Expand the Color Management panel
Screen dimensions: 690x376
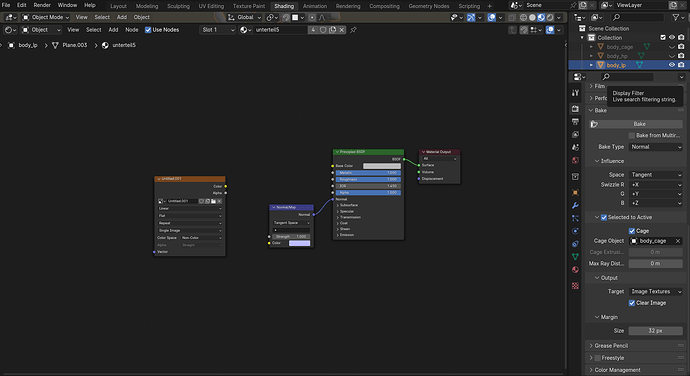point(617,370)
